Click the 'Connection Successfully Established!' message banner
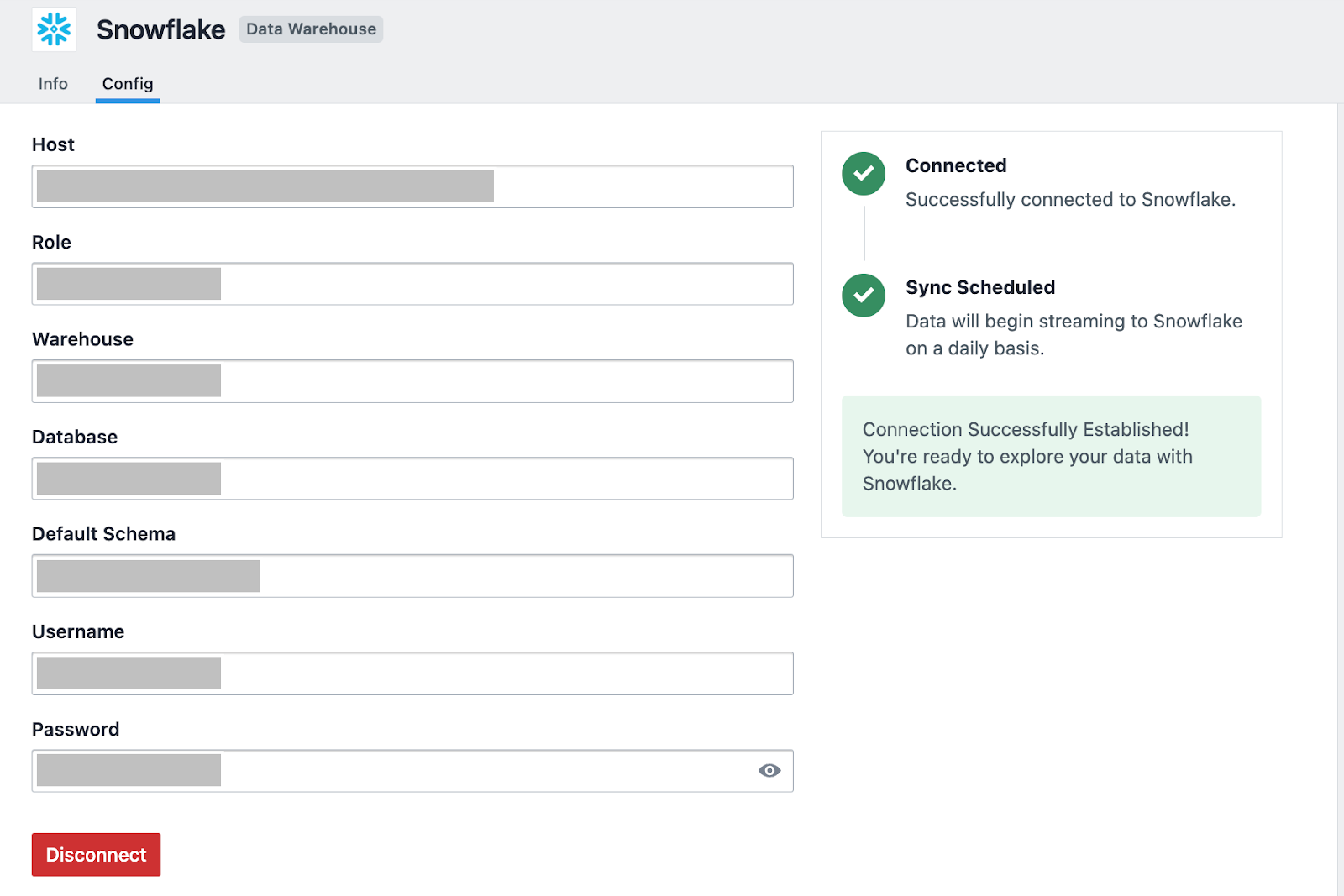Viewport: 1344px width, 896px height. point(1051,456)
